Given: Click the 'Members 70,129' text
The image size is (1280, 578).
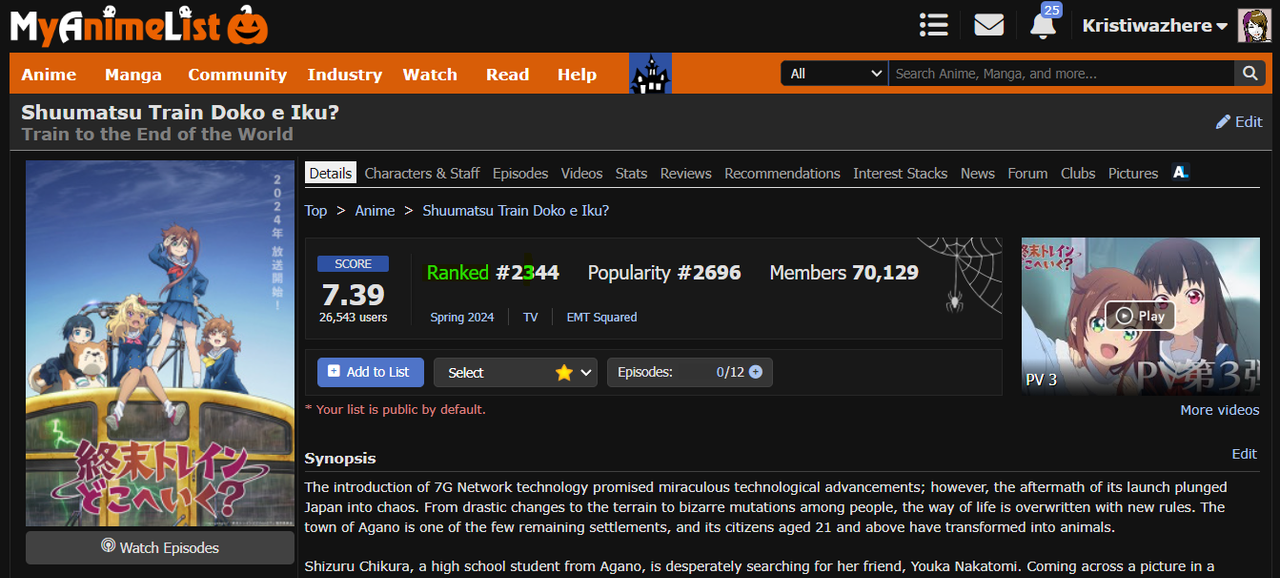Looking at the screenshot, I should coord(844,272).
